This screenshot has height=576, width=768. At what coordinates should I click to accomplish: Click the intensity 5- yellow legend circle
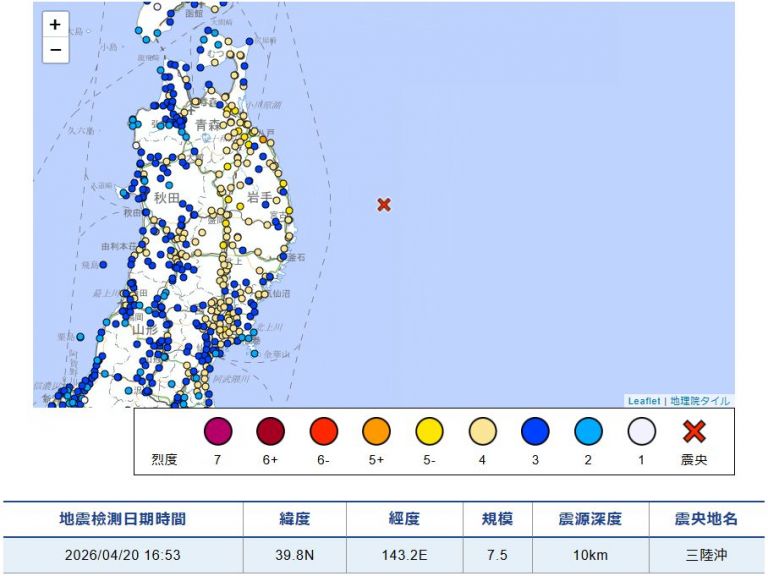pyautogui.click(x=430, y=432)
